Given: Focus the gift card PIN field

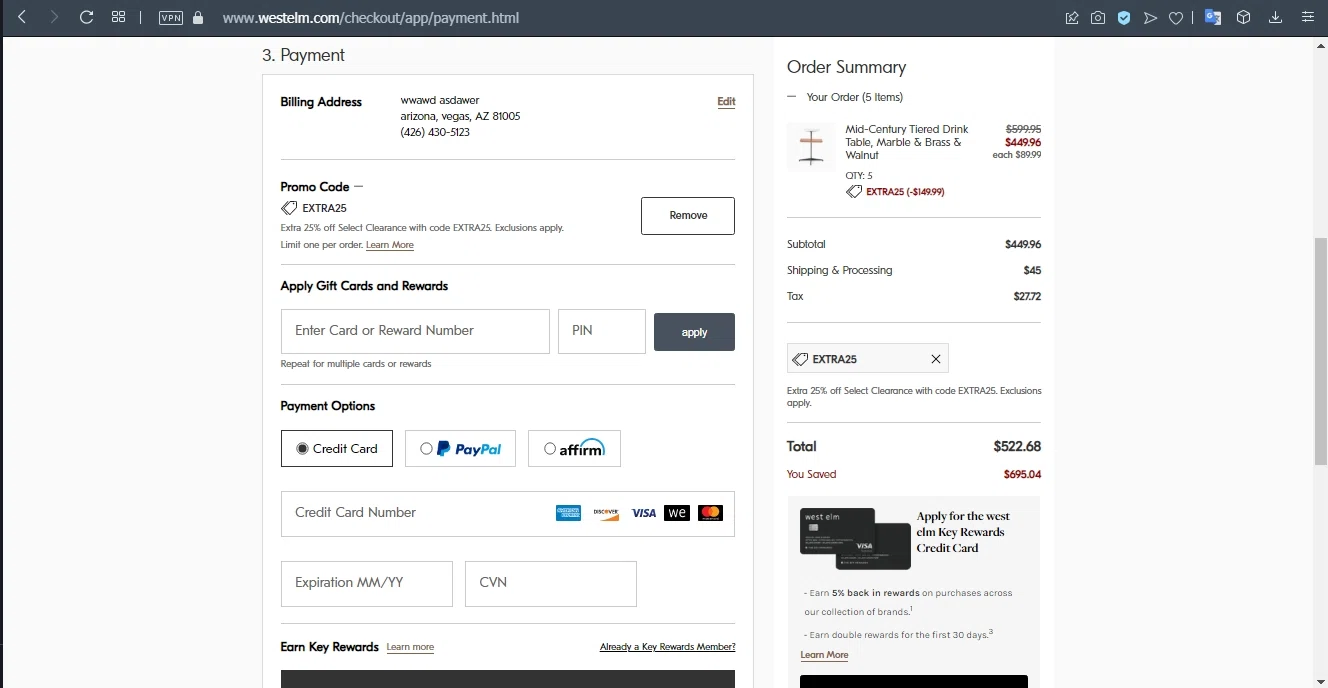Looking at the screenshot, I should tap(602, 331).
